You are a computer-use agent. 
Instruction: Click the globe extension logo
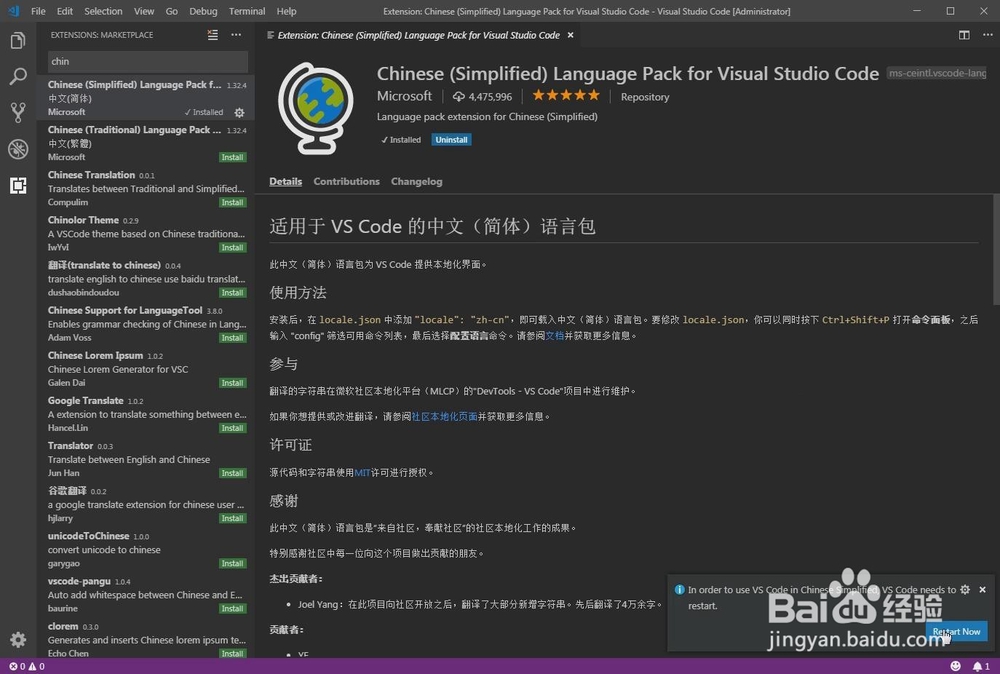coord(316,108)
